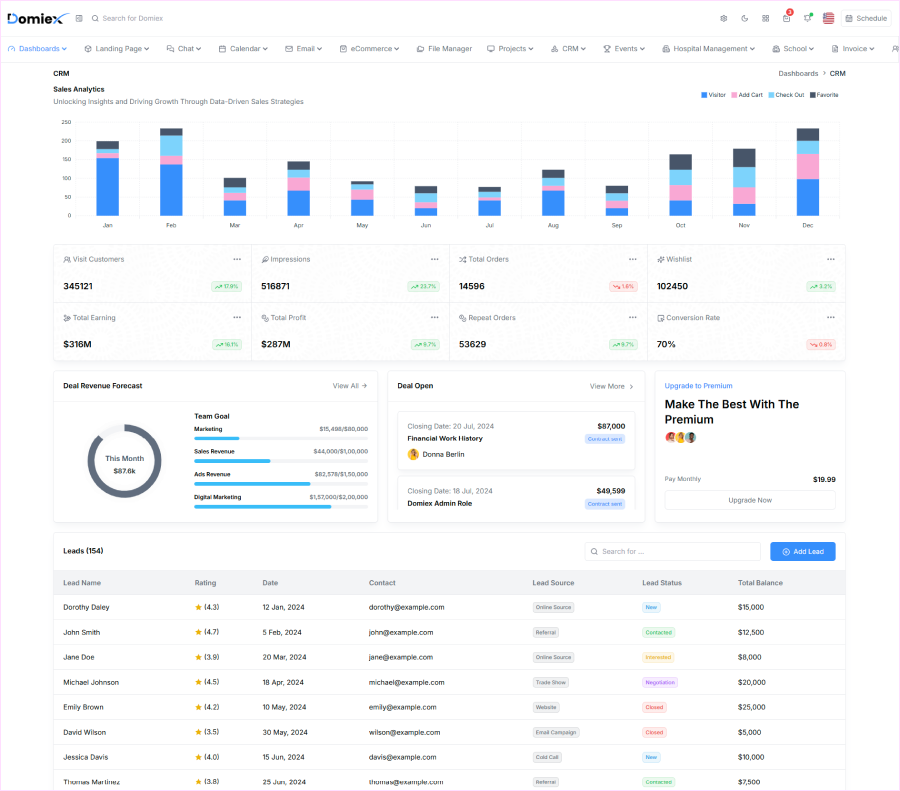
Task: Click the shopping bag icon with badge
Action: point(786,18)
